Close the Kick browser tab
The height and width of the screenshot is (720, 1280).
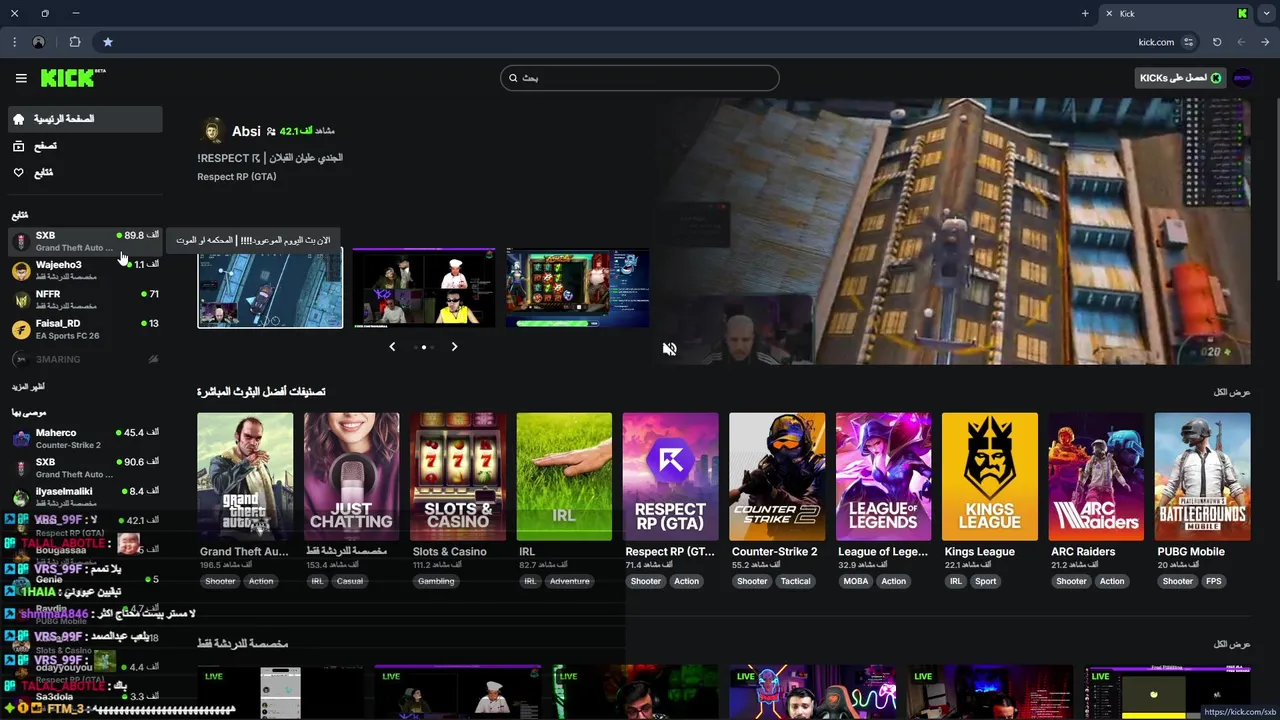click(1107, 14)
